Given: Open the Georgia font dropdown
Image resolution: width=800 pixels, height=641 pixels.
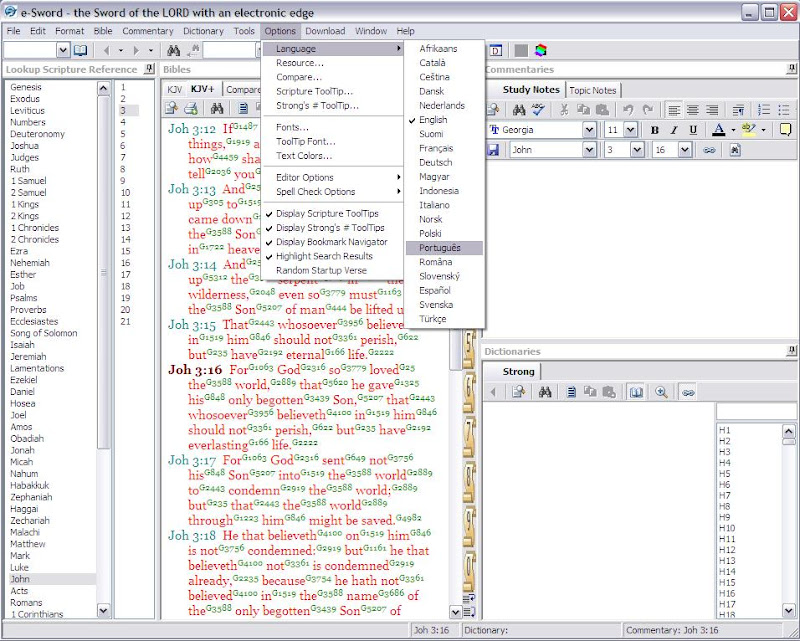Looking at the screenshot, I should [x=589, y=130].
